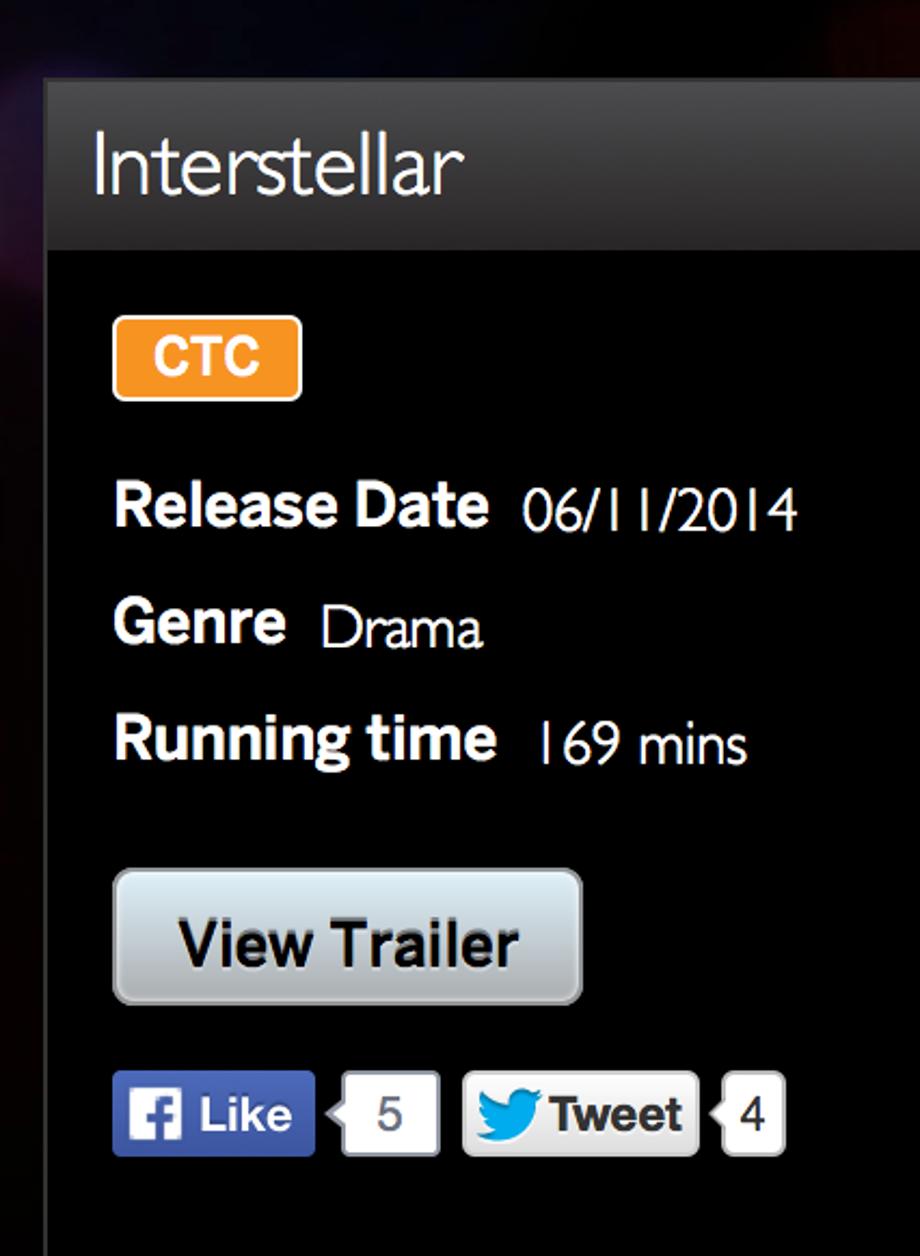Viewport: 920px width, 1256px height.
Task: Click the word mins after 169
Action: [692, 746]
